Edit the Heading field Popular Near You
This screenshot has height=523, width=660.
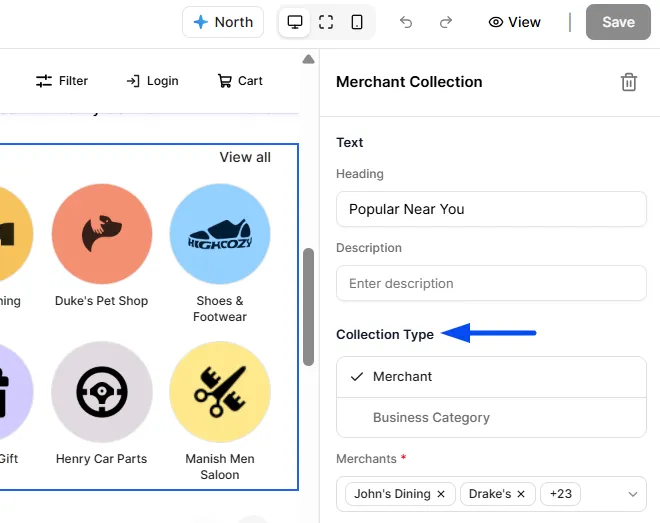tap(491, 209)
